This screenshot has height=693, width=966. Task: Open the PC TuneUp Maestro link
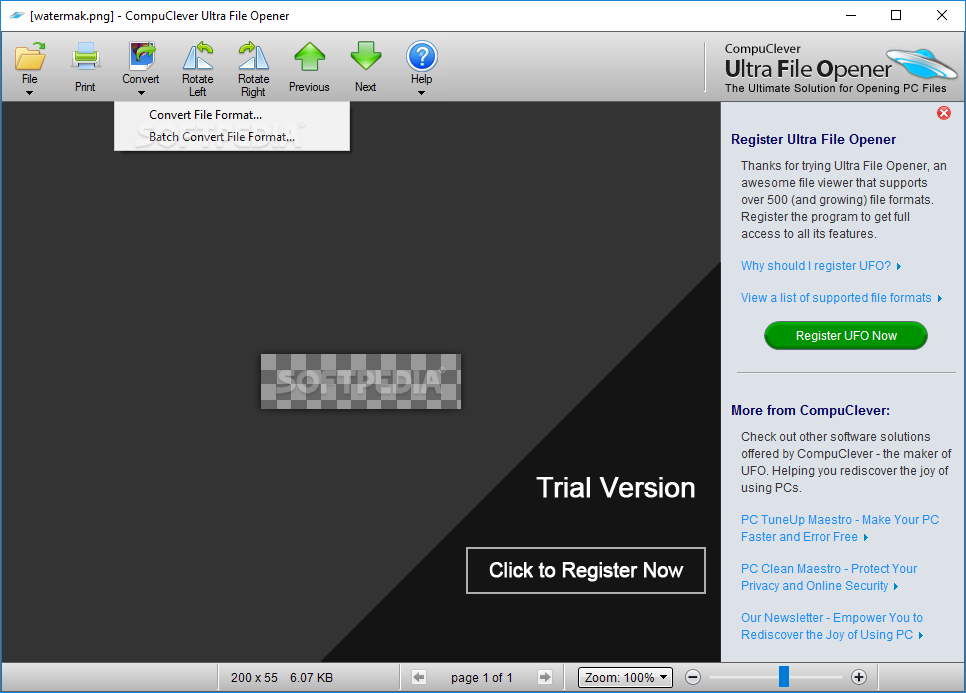(x=840, y=528)
